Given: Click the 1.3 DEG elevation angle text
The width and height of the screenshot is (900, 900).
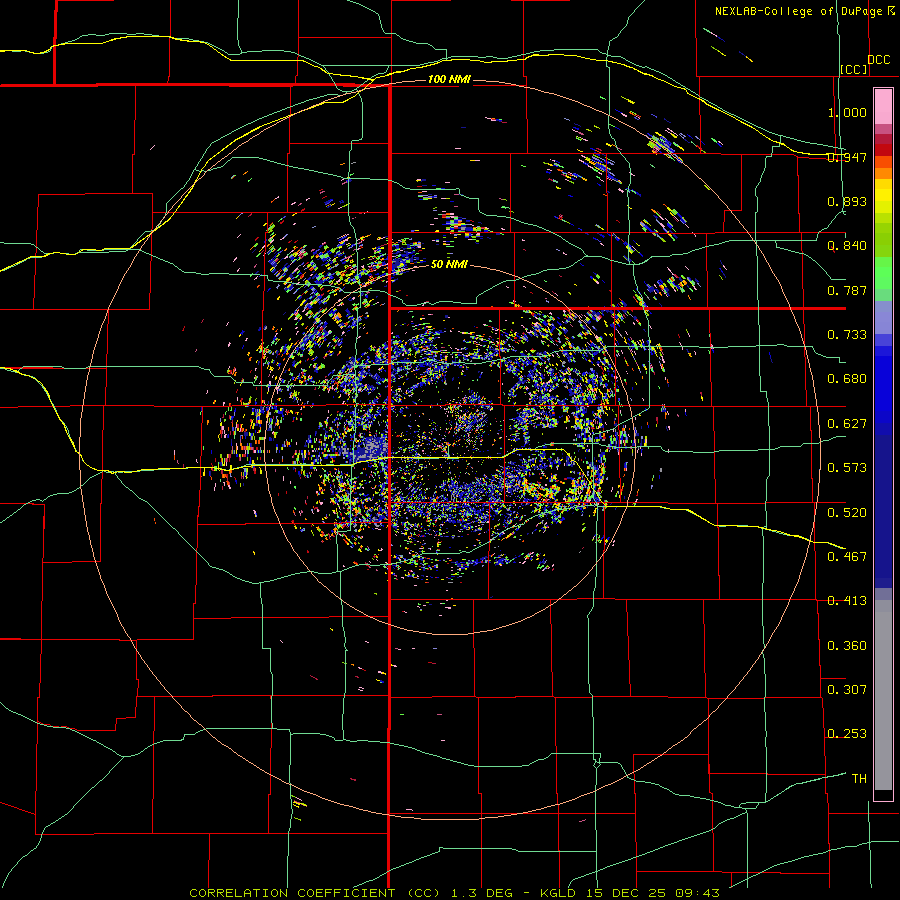Looking at the screenshot, I should click(x=482, y=893).
